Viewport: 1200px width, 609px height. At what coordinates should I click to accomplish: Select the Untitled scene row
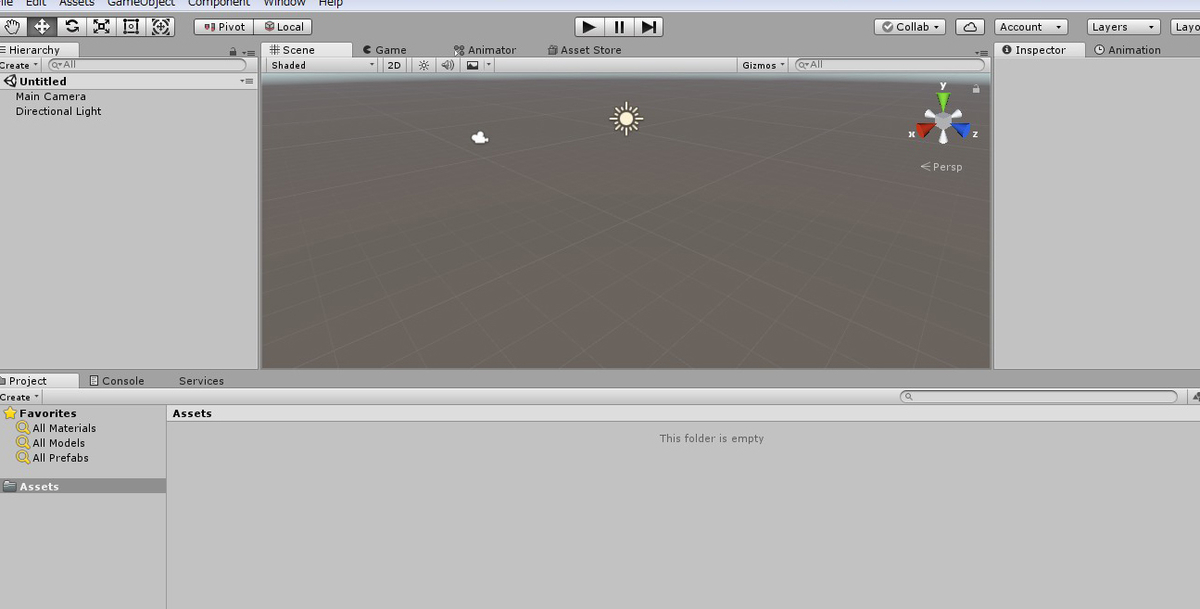pos(129,81)
